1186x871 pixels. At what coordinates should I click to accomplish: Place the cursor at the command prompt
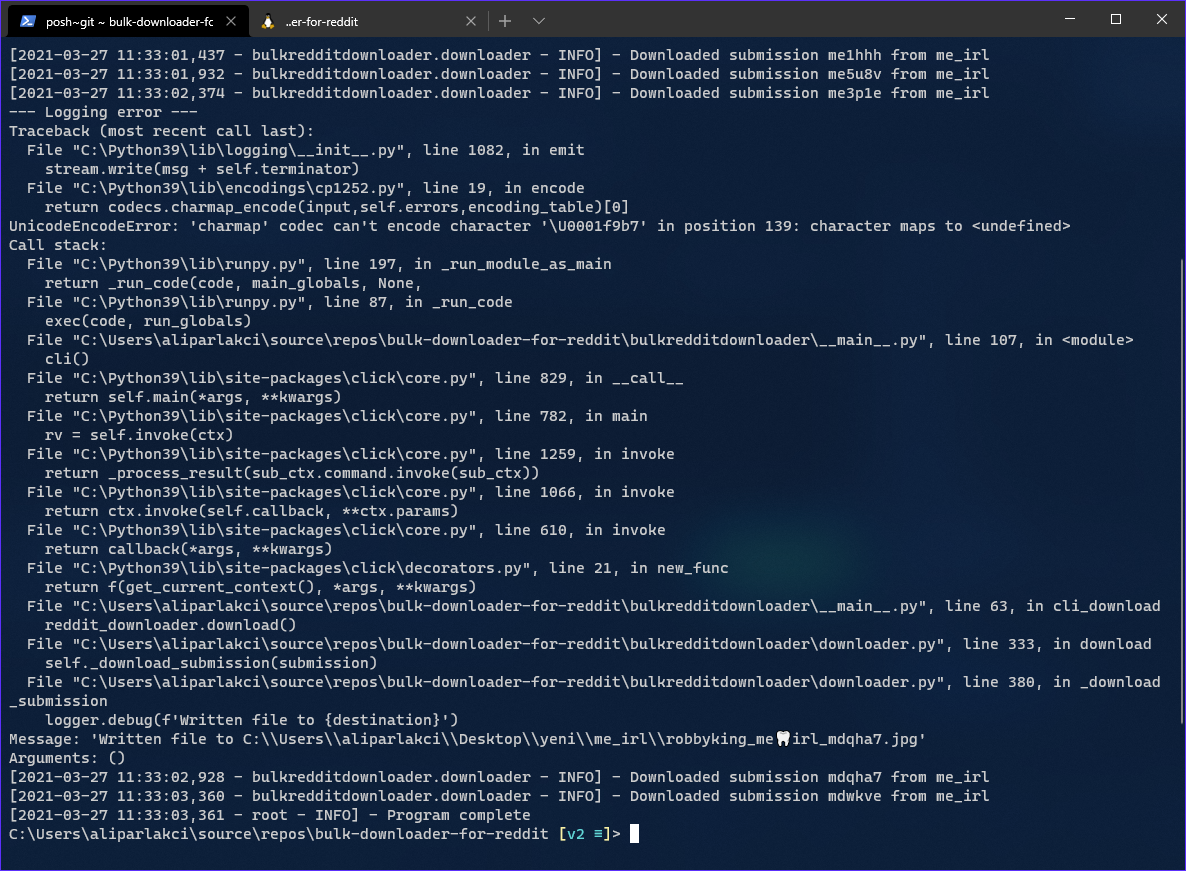633,833
